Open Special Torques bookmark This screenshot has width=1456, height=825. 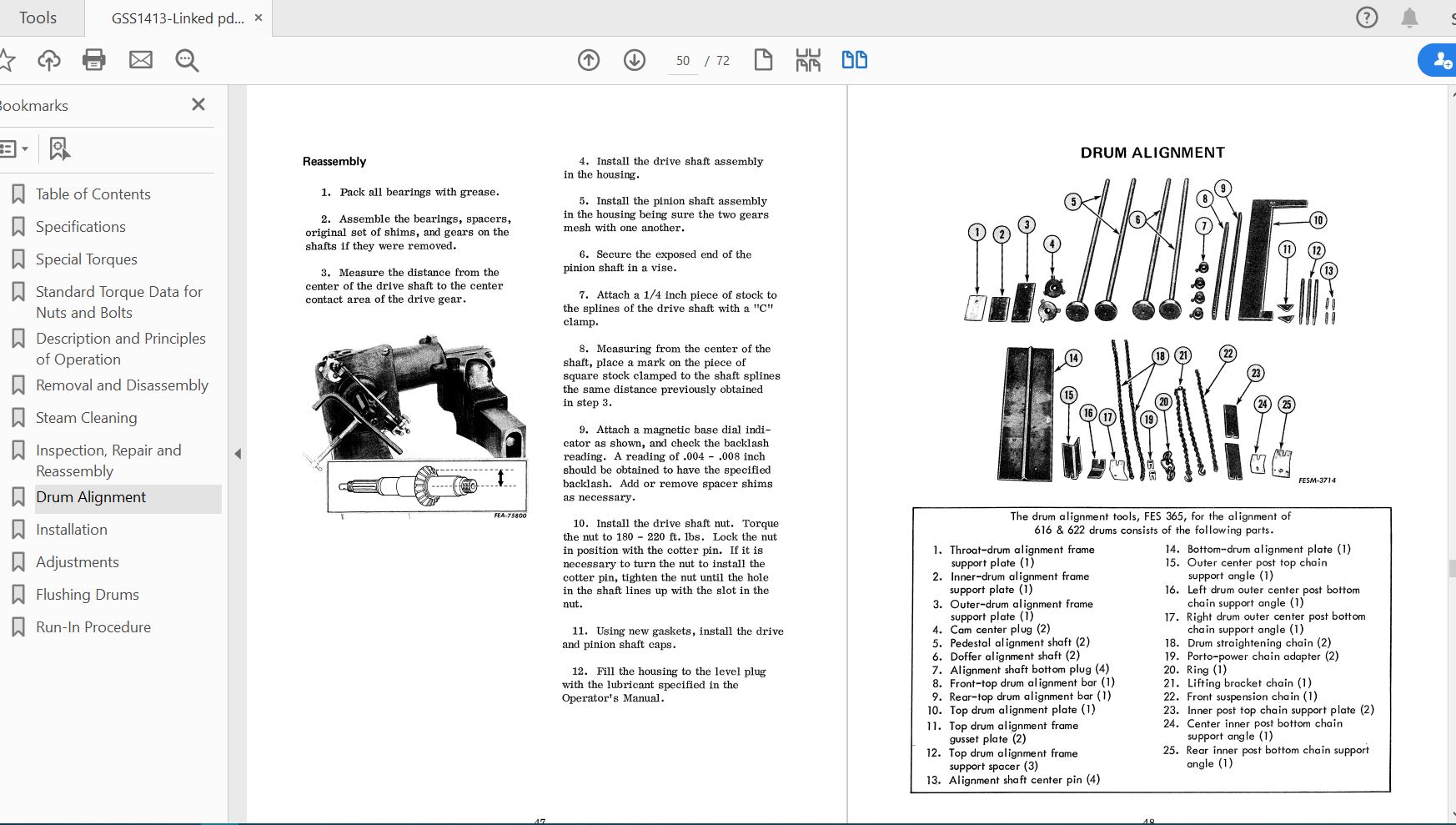(87, 259)
